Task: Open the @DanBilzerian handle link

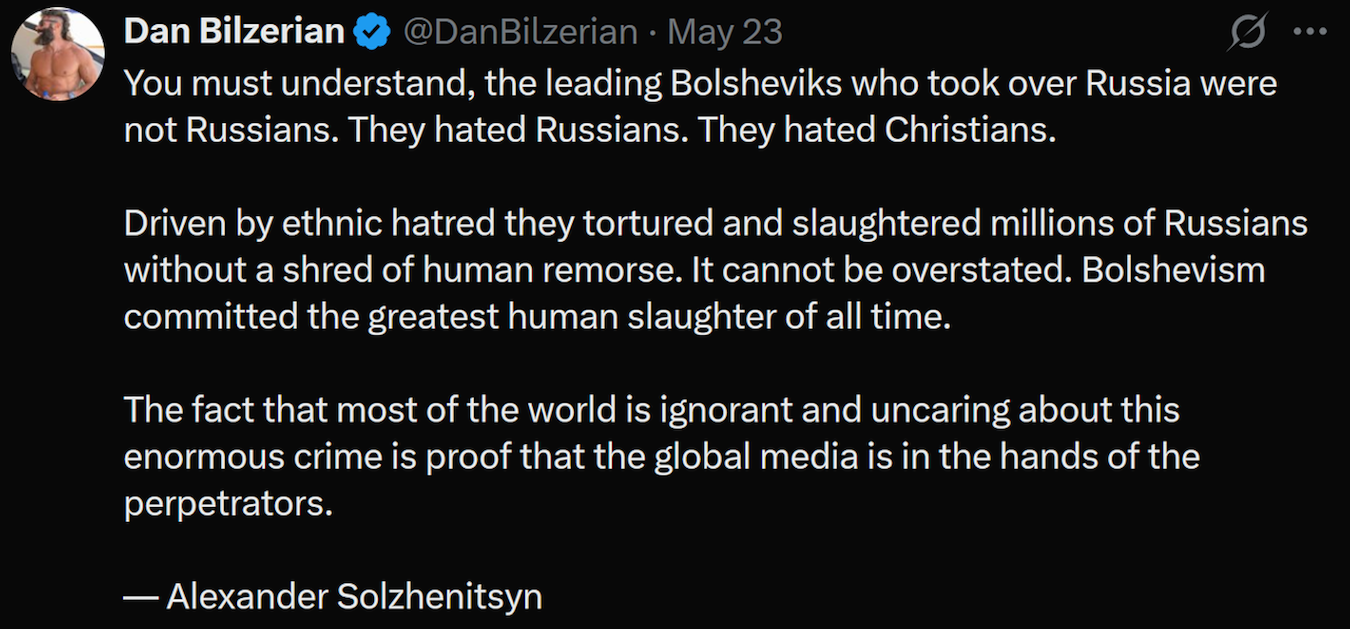Action: coord(519,33)
